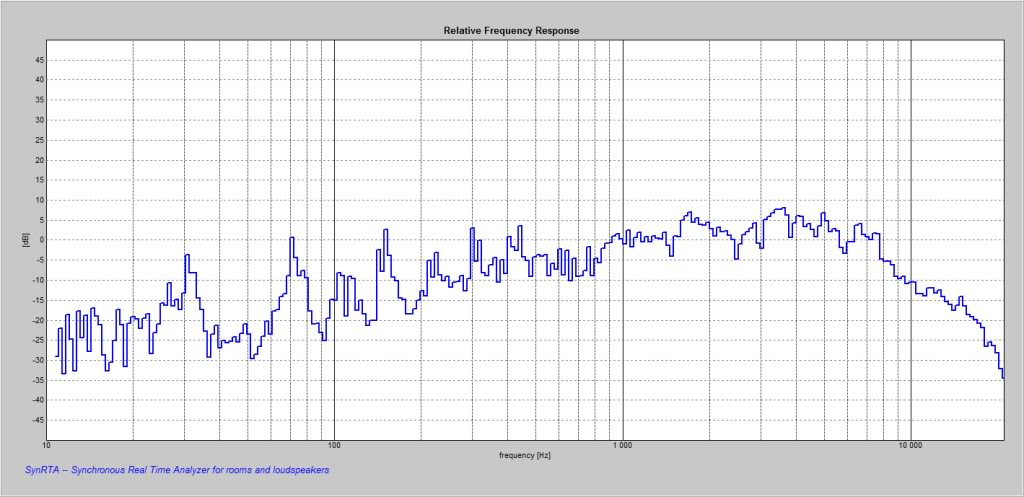
Task: Select the -35 dB tick label
Action: pyautogui.click(x=38, y=380)
